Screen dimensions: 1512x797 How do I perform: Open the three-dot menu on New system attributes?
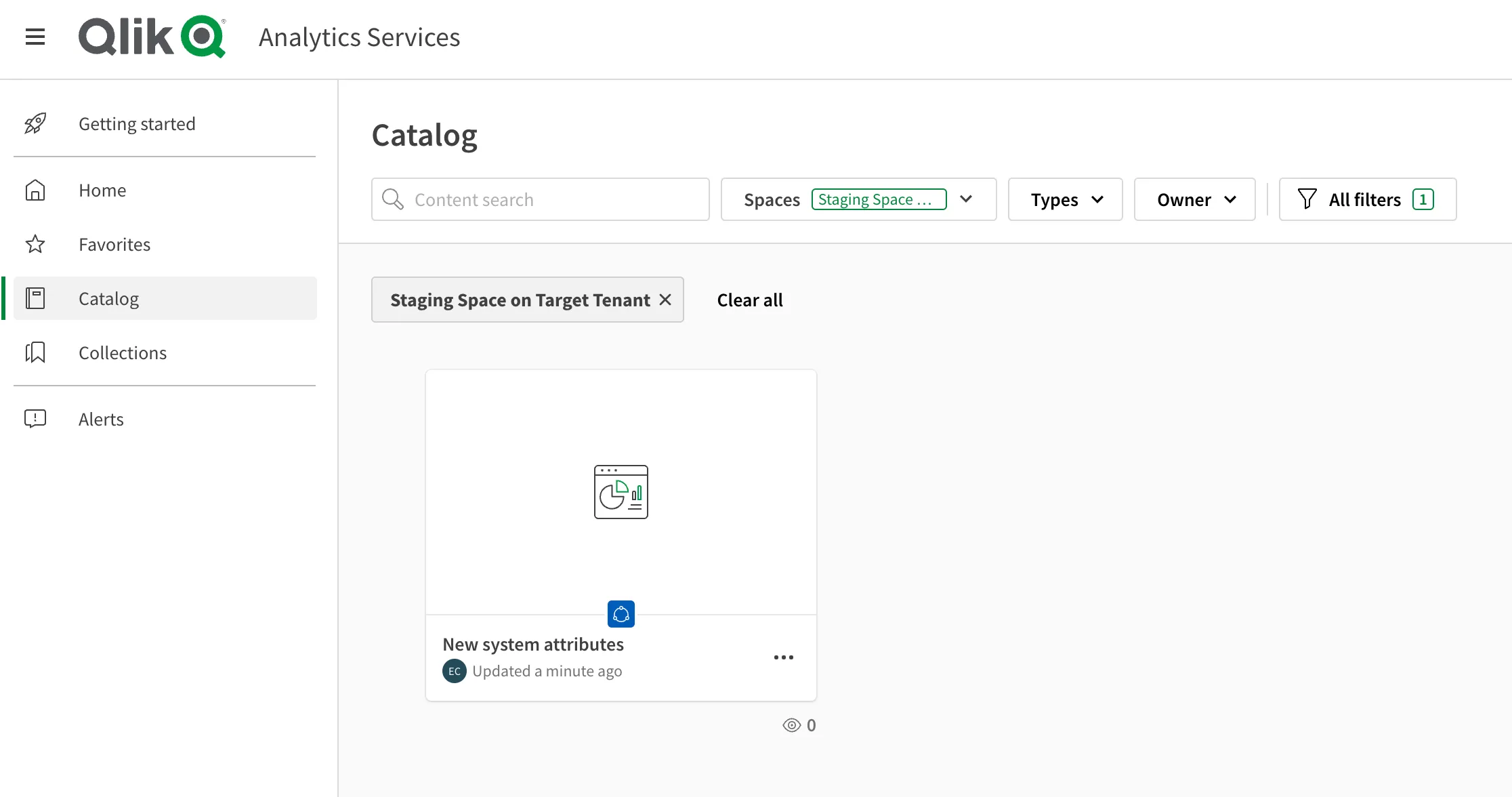pos(783,657)
